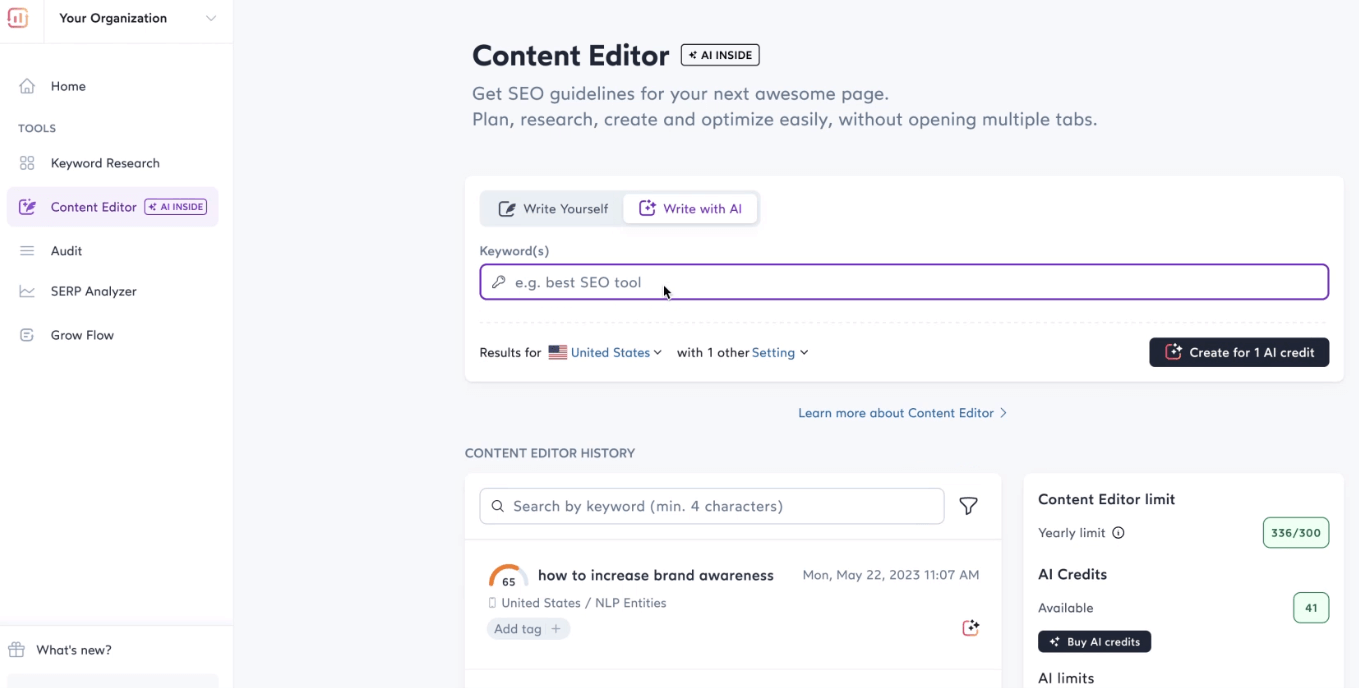Click Content Editor limit heading
This screenshot has width=1359, height=688.
(x=1106, y=499)
